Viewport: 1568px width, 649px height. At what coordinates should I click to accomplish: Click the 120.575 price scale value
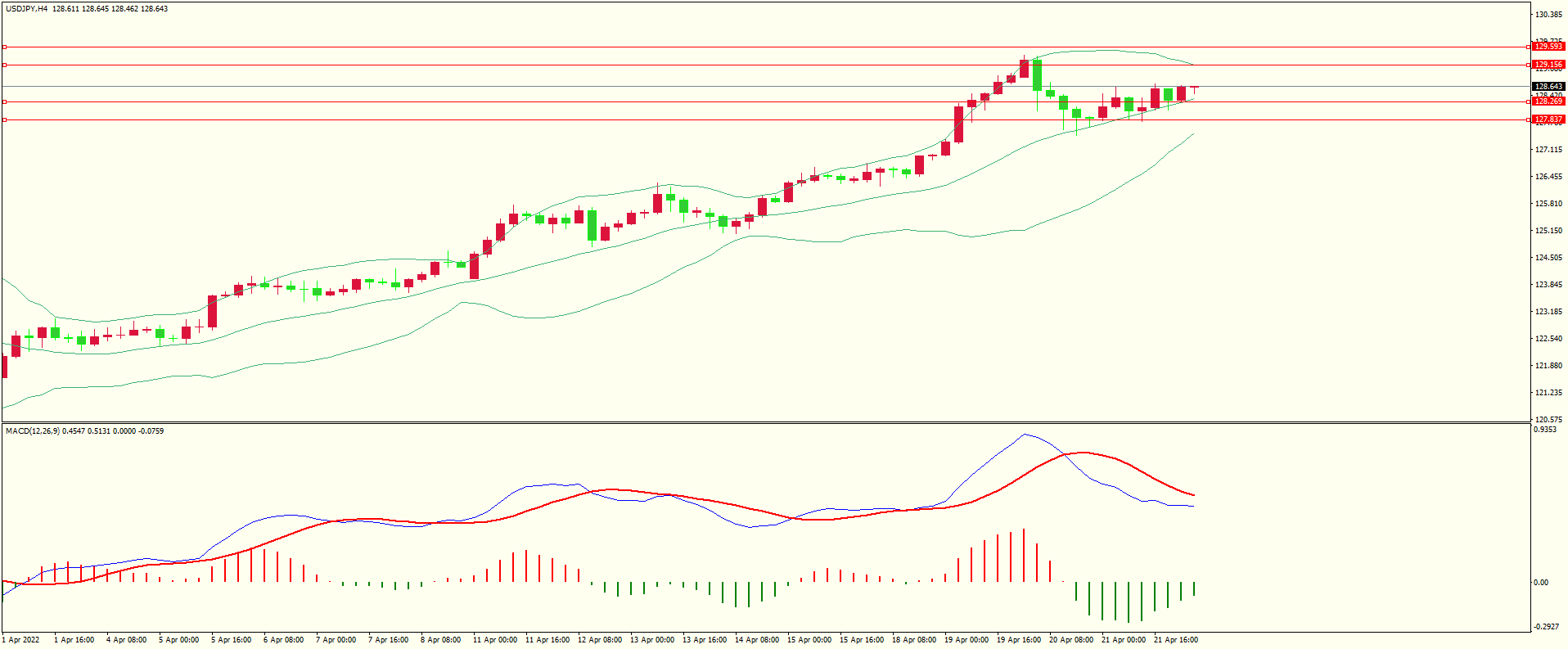[x=1549, y=419]
